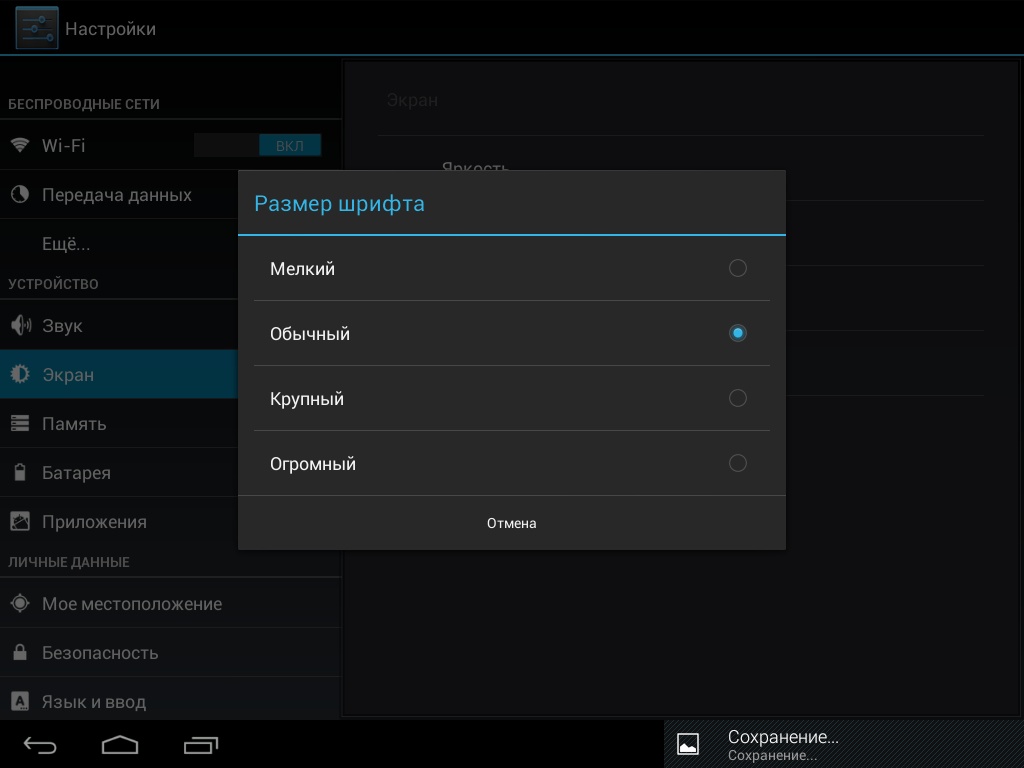Click the Wi-Fi signal icon
The height and width of the screenshot is (768, 1024).
[20, 146]
